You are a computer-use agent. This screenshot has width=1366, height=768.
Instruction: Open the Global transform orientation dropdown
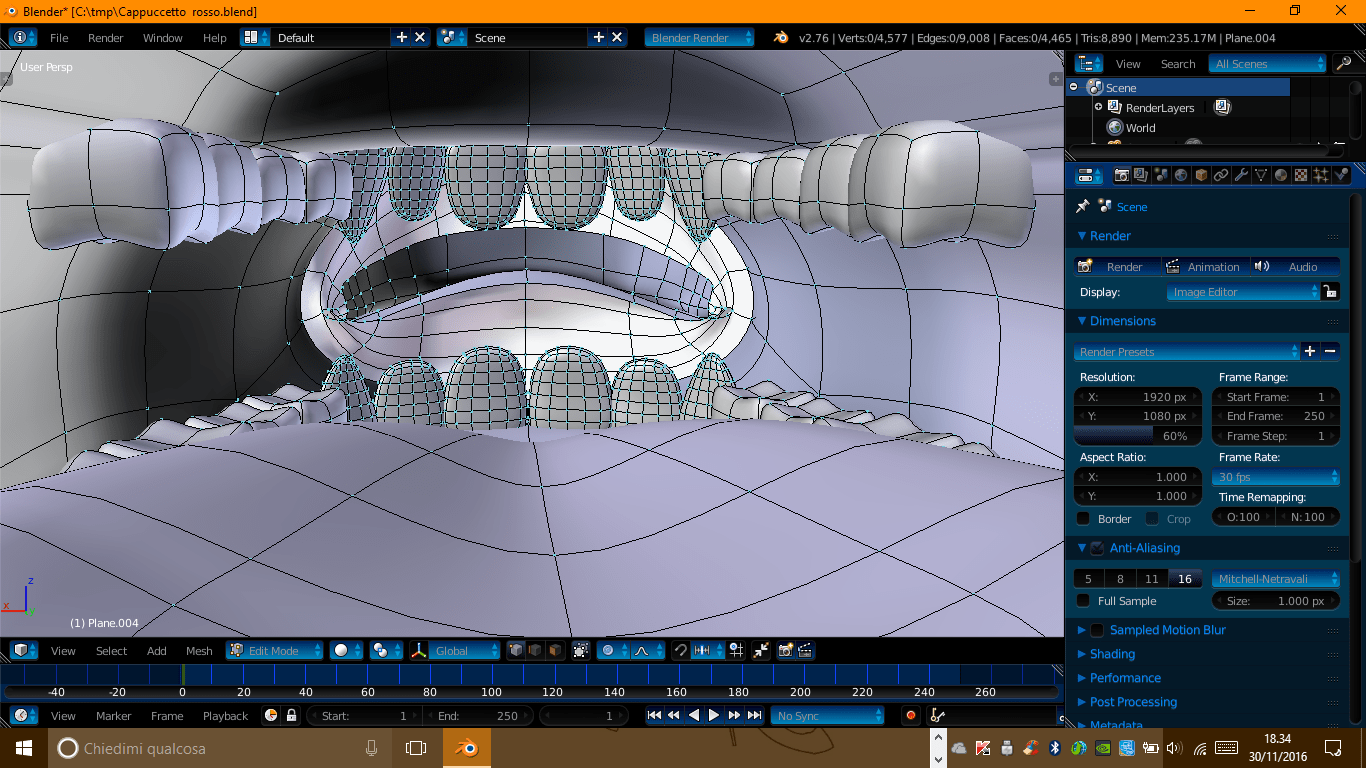(464, 650)
